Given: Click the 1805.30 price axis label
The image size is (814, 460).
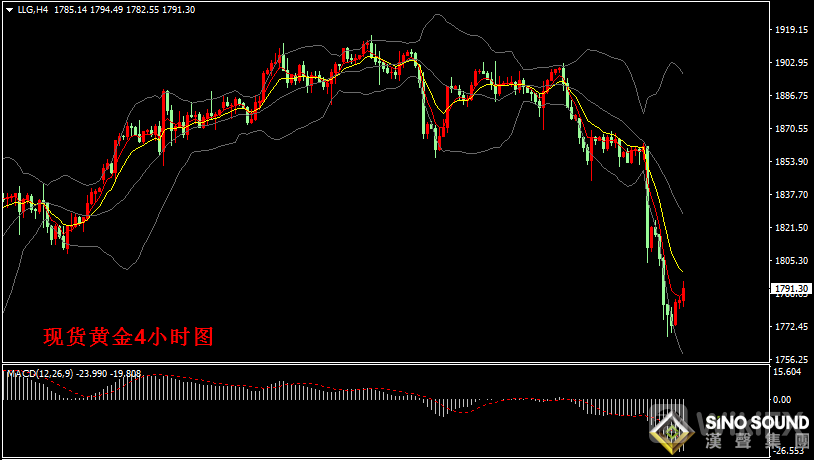Looking at the screenshot, I should (x=791, y=261).
